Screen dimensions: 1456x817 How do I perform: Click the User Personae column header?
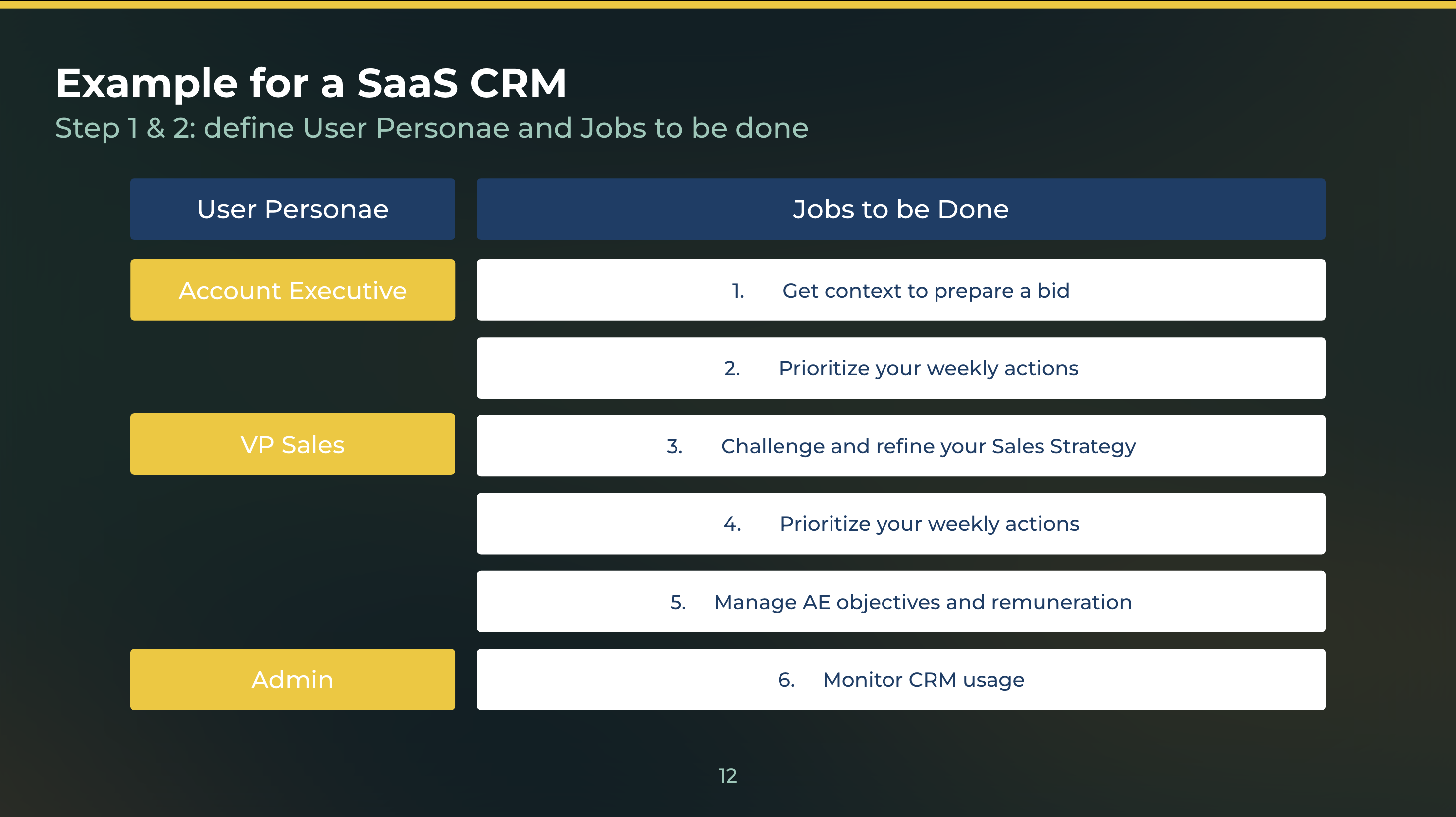292,208
